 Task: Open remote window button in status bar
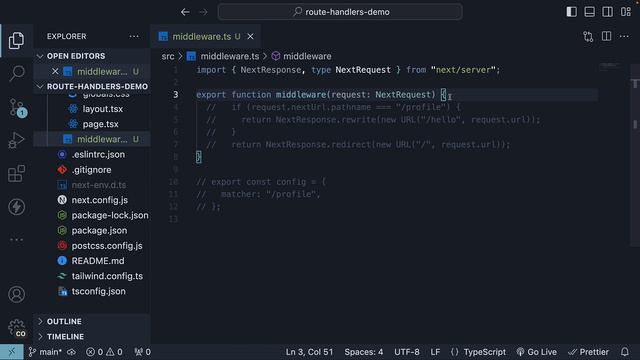coord(11,352)
